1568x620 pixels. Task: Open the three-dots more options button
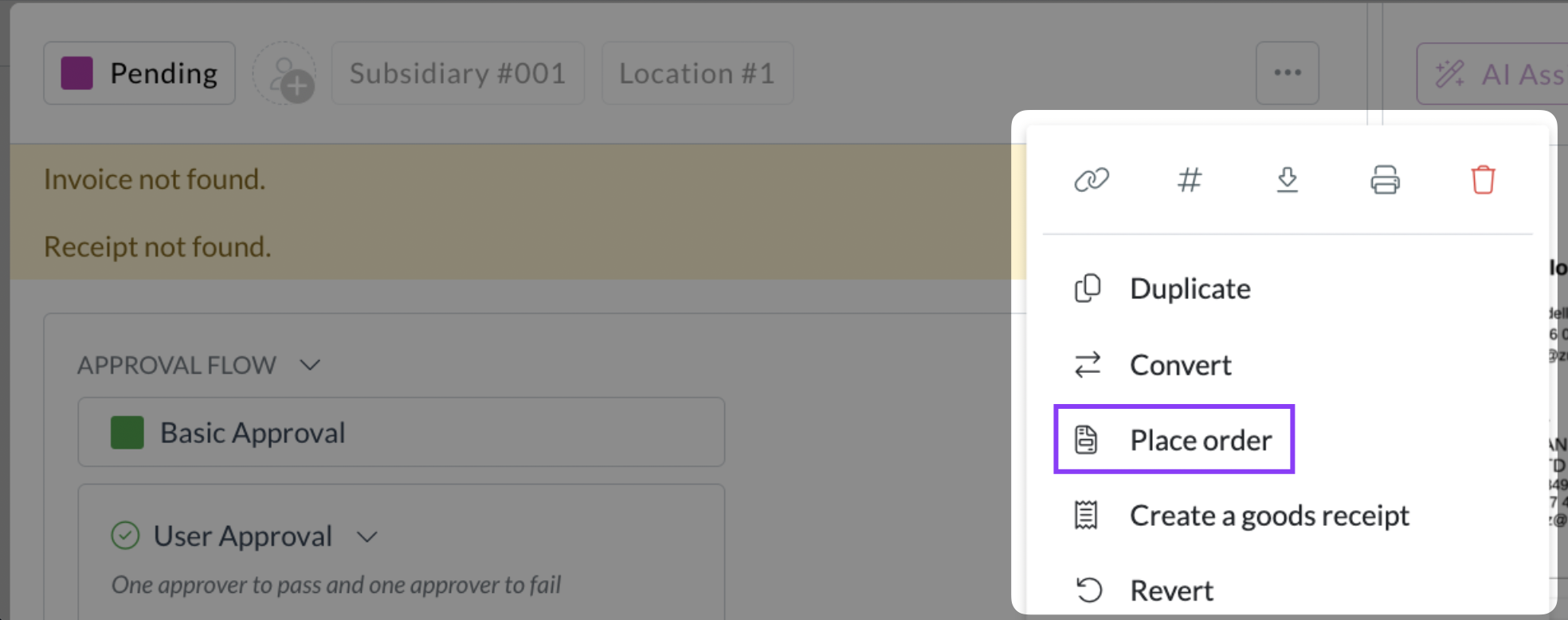point(1288,73)
